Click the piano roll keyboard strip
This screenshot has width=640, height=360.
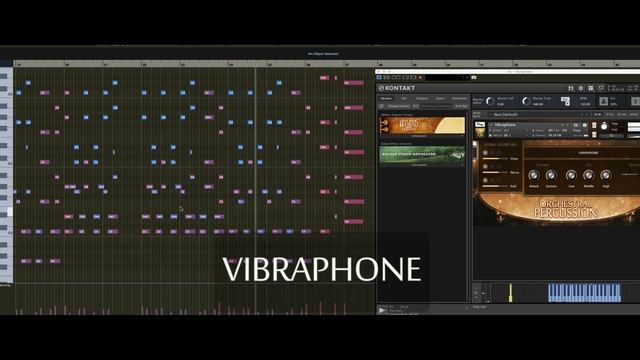click(7, 175)
